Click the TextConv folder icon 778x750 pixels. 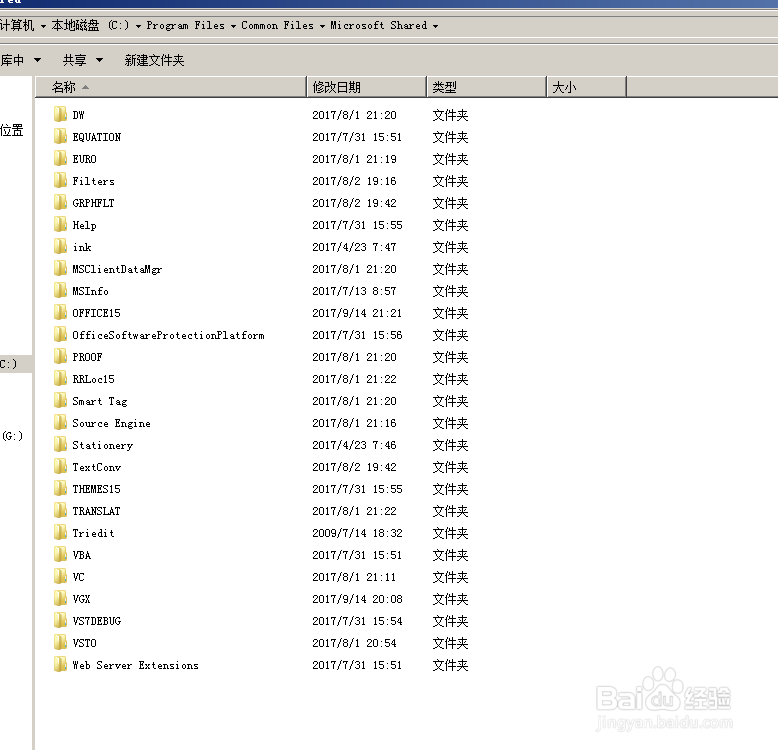tap(60, 466)
